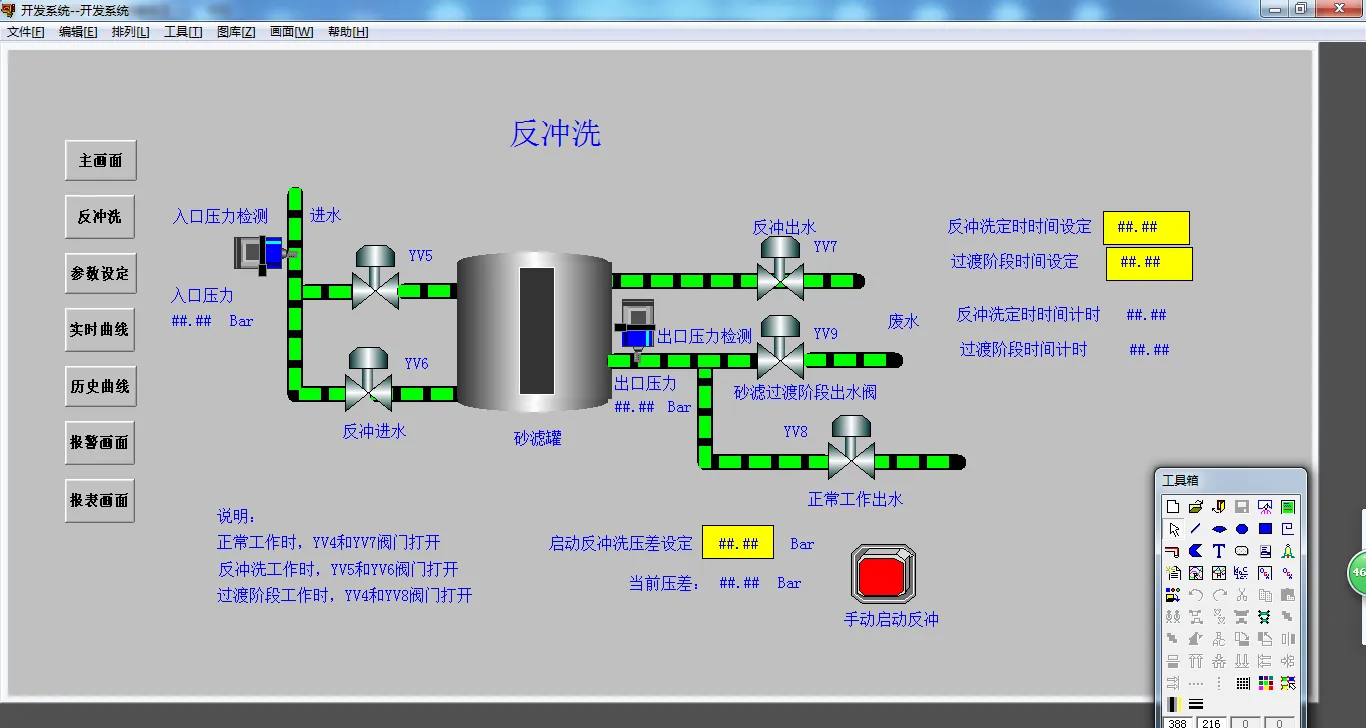Select the Line drawing tool
This screenshot has width=1366, height=728.
1195,529
